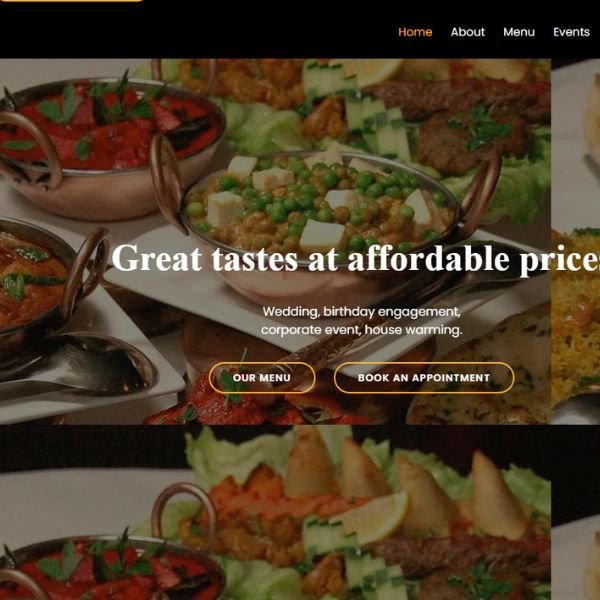
Task: Click the peas and paneer curry bowl image
Action: pyautogui.click(x=321, y=207)
